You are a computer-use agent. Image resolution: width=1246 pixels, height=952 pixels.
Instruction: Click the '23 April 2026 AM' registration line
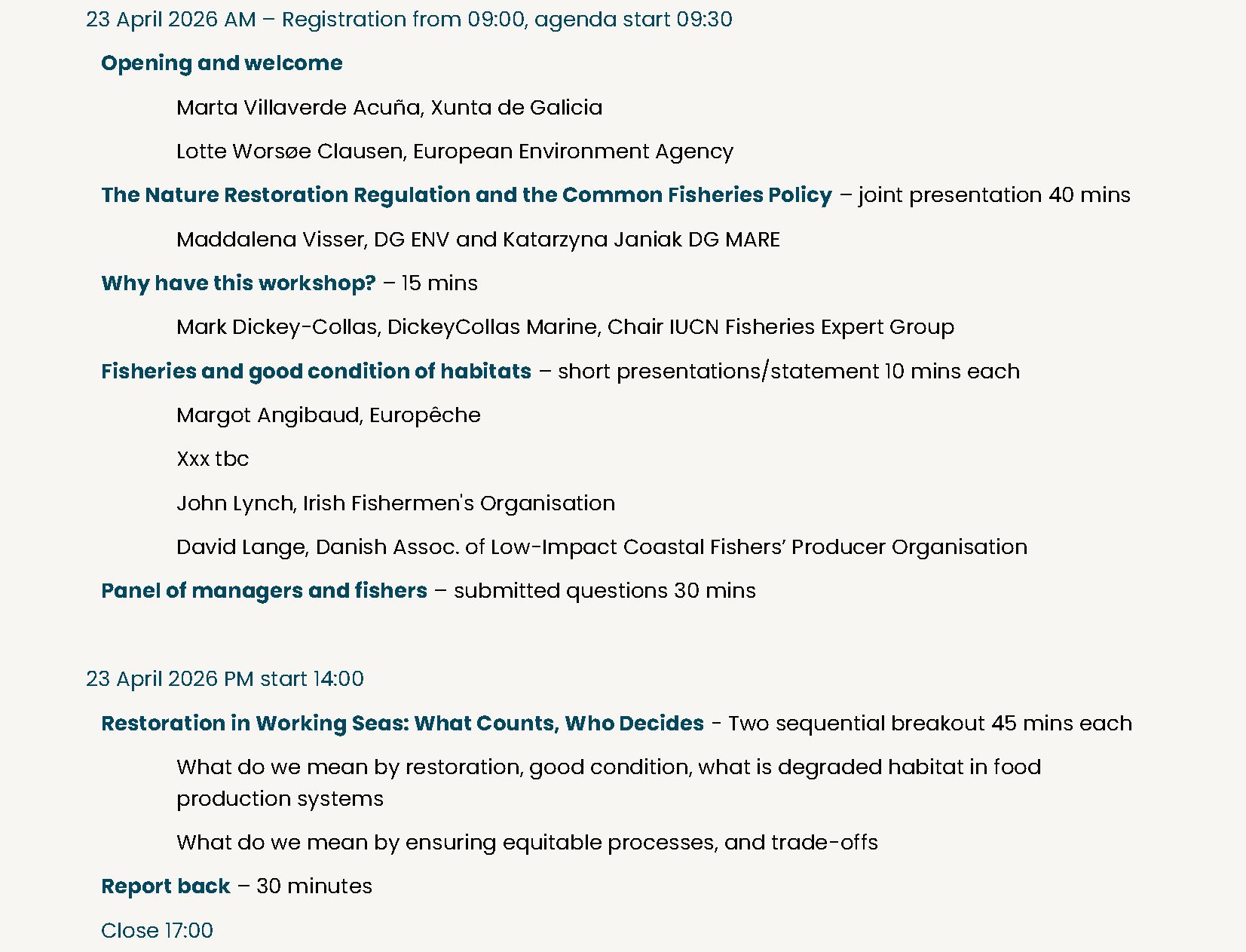tap(409, 20)
